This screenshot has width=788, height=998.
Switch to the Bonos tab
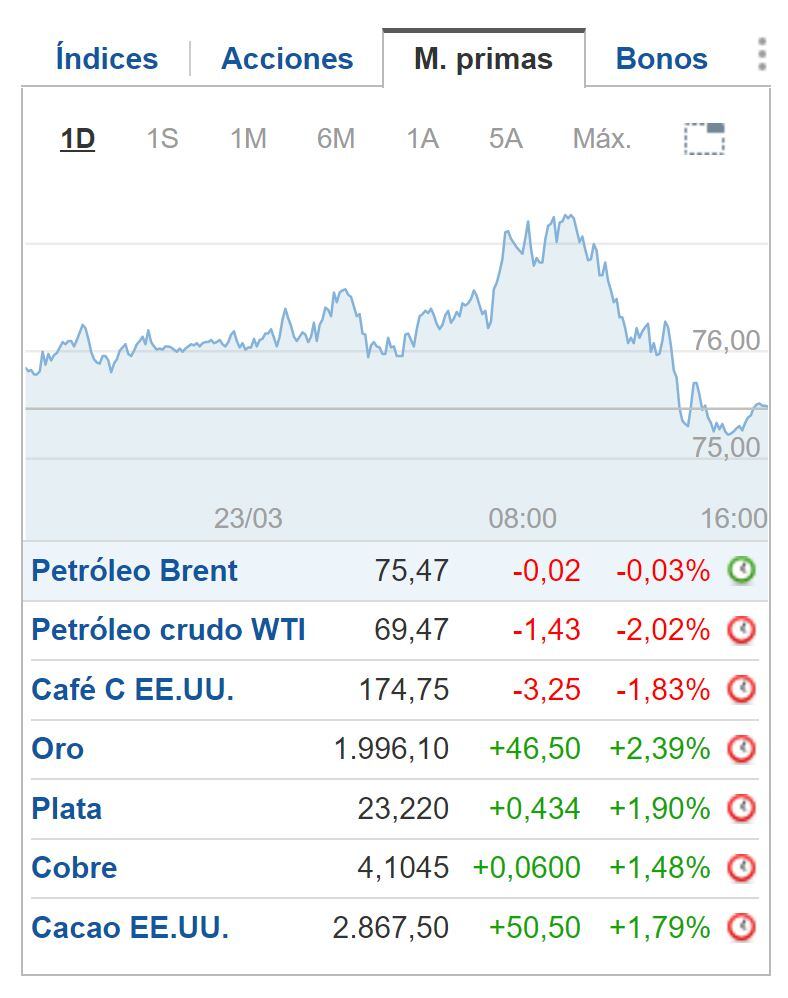[x=660, y=58]
